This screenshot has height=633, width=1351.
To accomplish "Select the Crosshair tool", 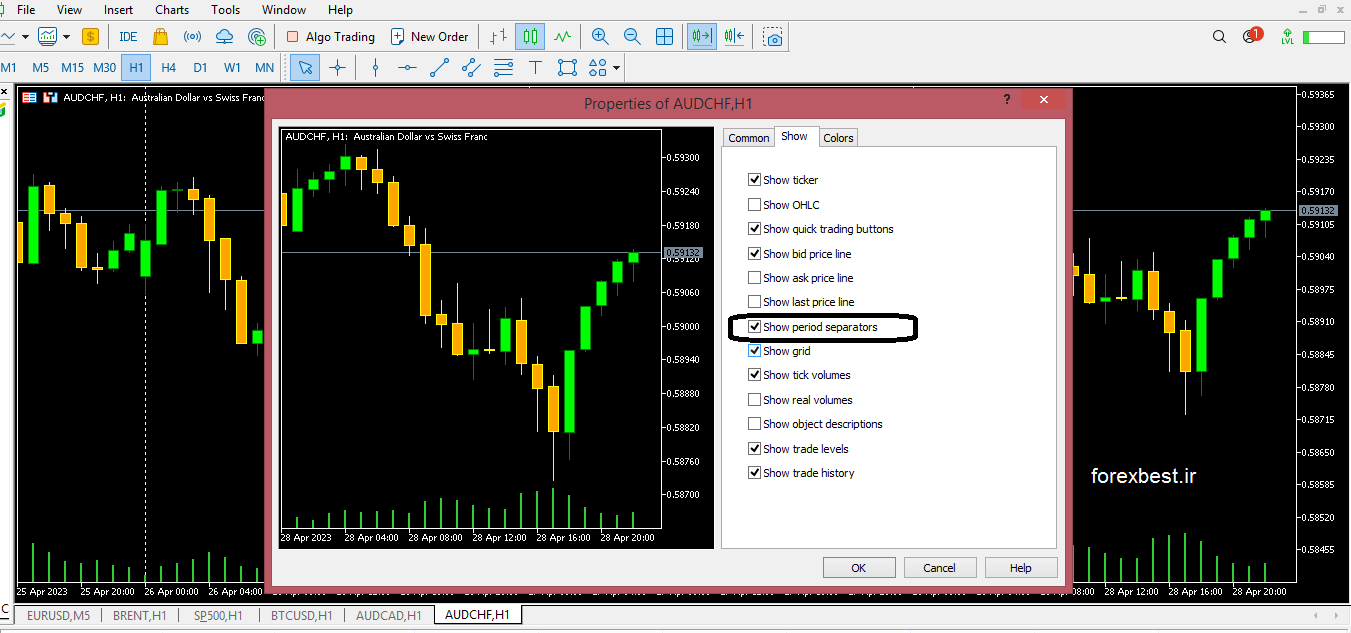I will 339,67.
